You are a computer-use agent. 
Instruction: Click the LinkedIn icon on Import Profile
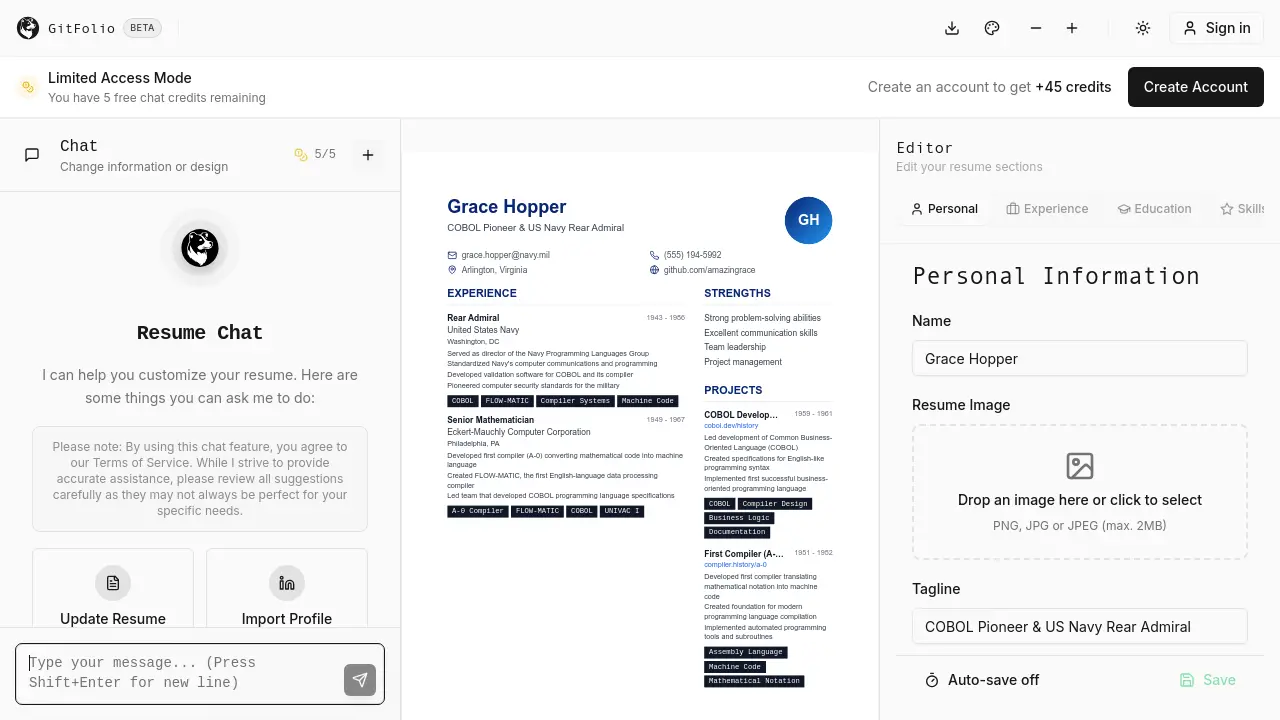(x=287, y=583)
